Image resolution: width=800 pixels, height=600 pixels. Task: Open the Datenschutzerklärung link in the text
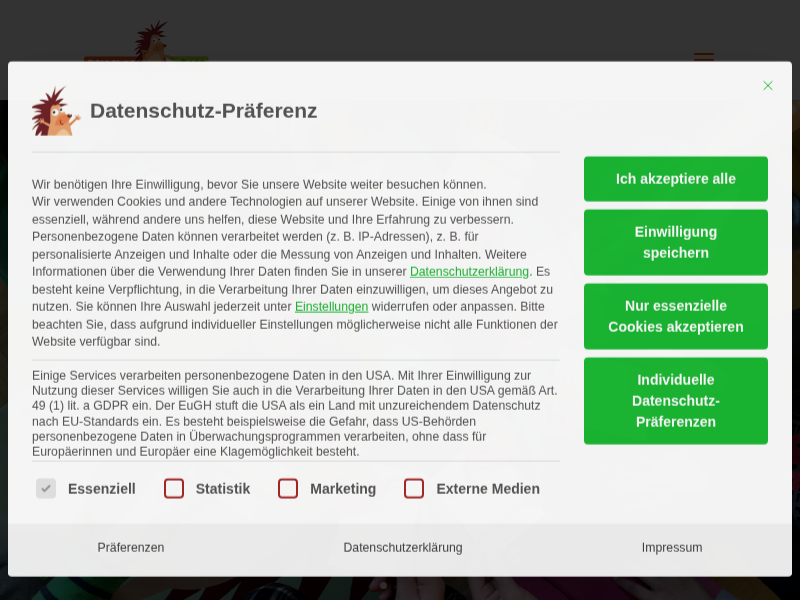tap(469, 271)
